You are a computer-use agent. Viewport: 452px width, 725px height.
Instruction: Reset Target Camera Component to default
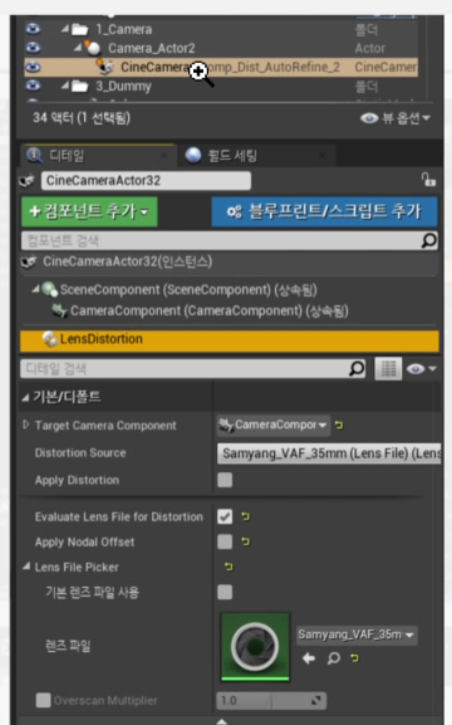pyautogui.click(x=339, y=424)
